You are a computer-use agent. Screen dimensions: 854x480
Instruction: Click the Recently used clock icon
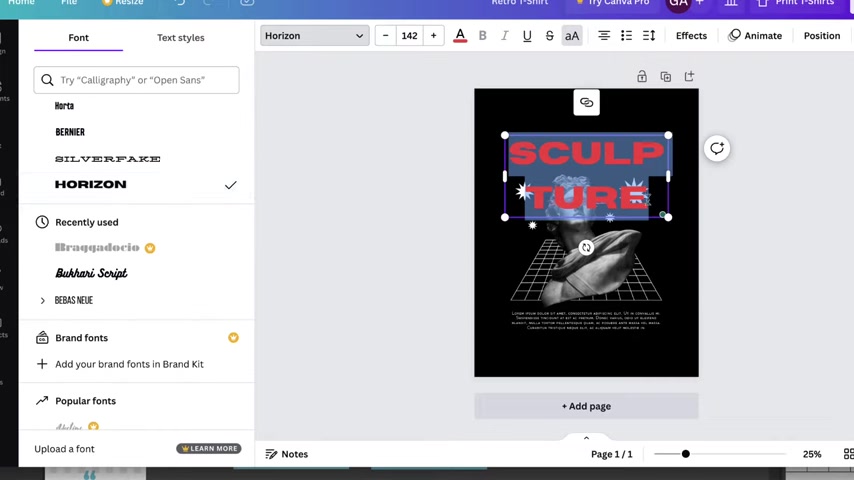42,222
